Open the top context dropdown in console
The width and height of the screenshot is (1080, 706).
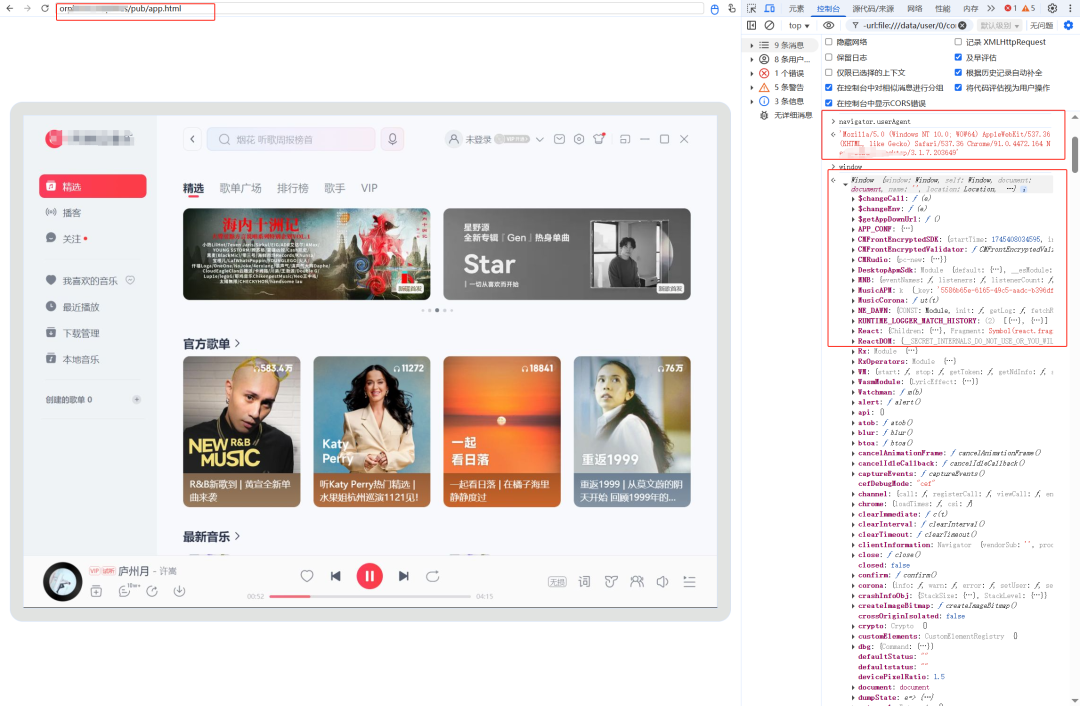(799, 25)
